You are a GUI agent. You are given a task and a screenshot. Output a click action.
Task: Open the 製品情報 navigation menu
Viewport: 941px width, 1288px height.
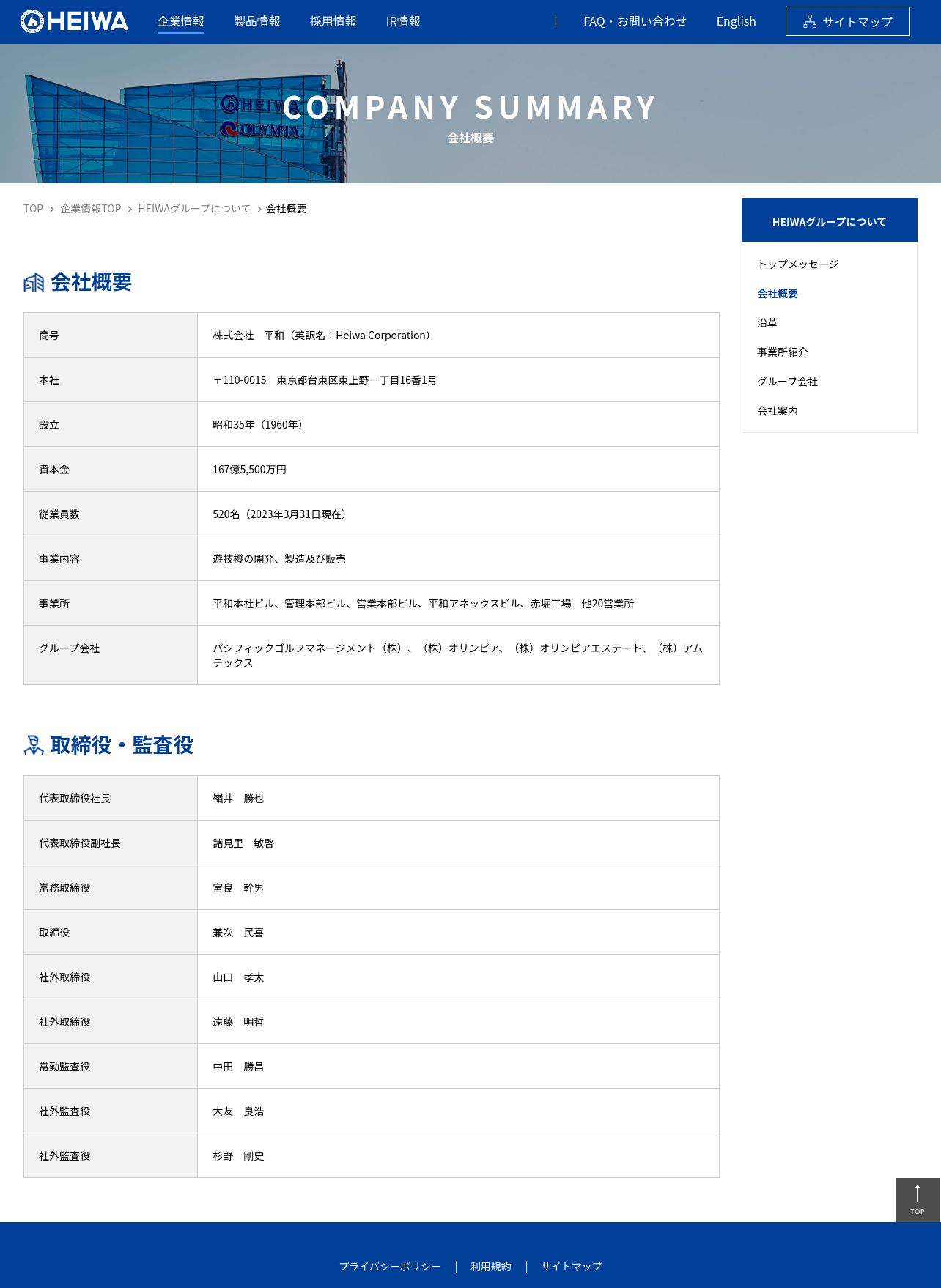tap(257, 21)
